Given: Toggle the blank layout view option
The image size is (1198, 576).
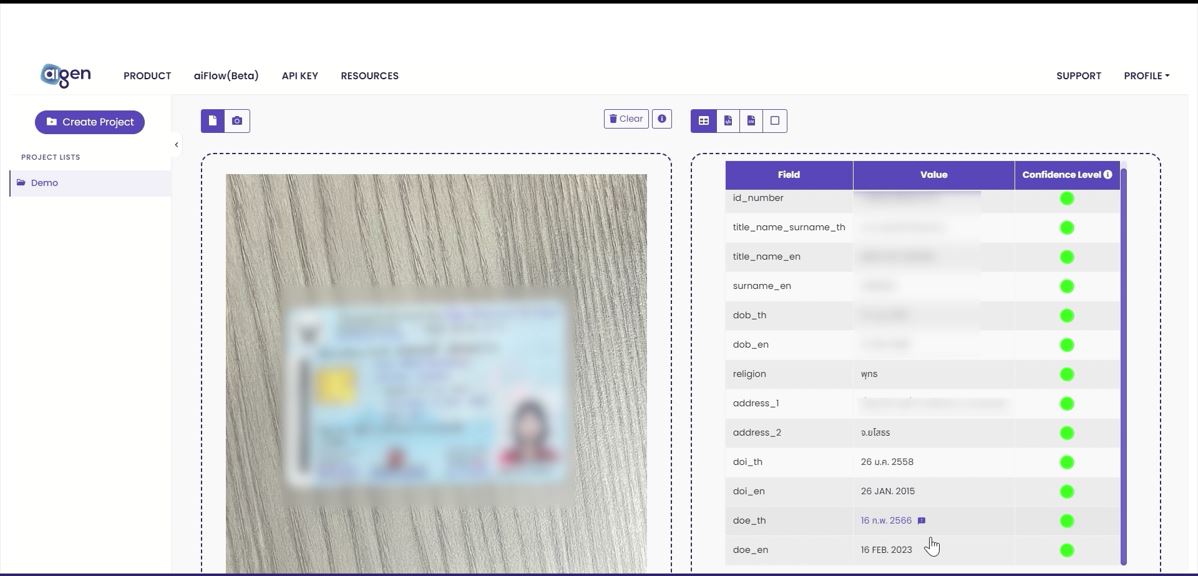Looking at the screenshot, I should click(773, 120).
